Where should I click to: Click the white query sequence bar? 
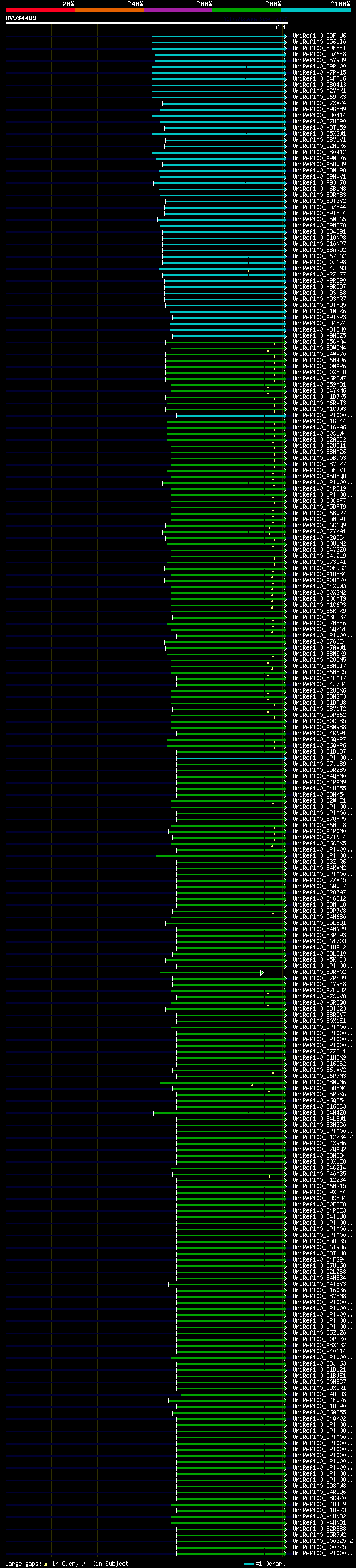[x=147, y=23]
